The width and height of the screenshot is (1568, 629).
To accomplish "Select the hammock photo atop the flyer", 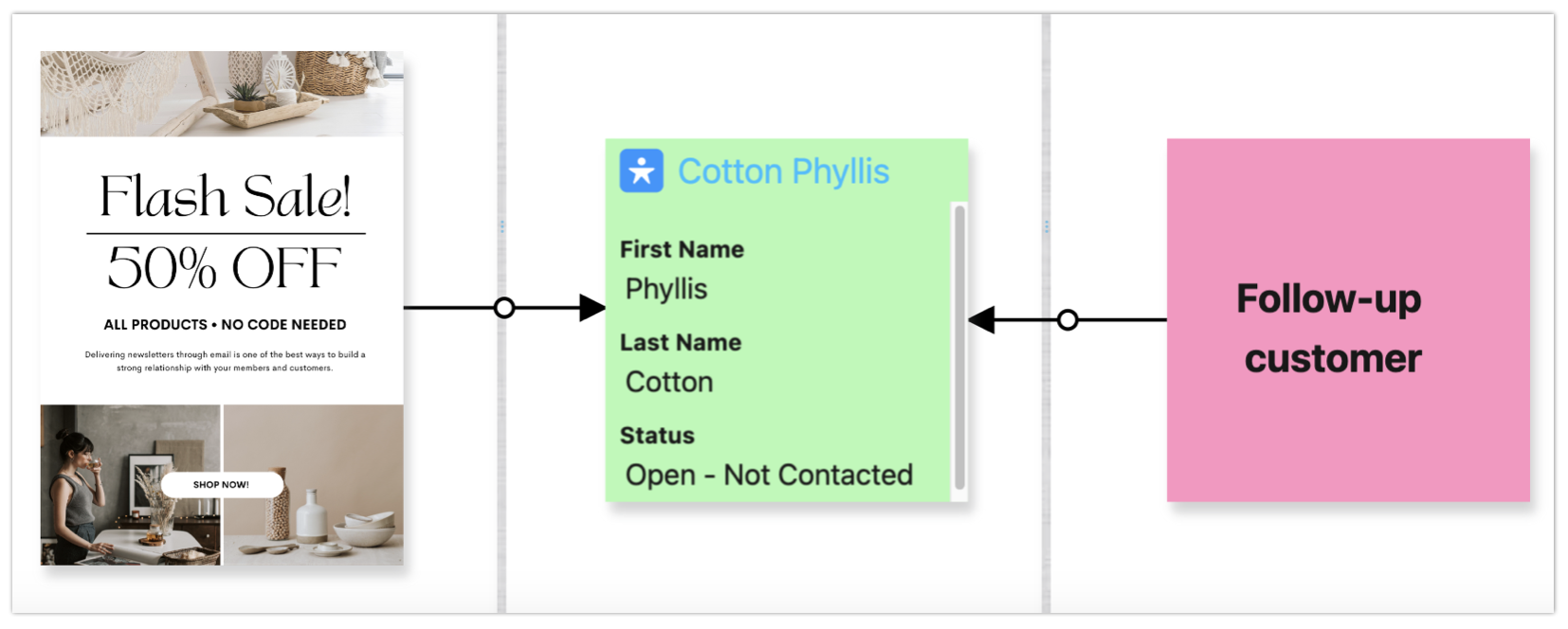I will [x=221, y=93].
